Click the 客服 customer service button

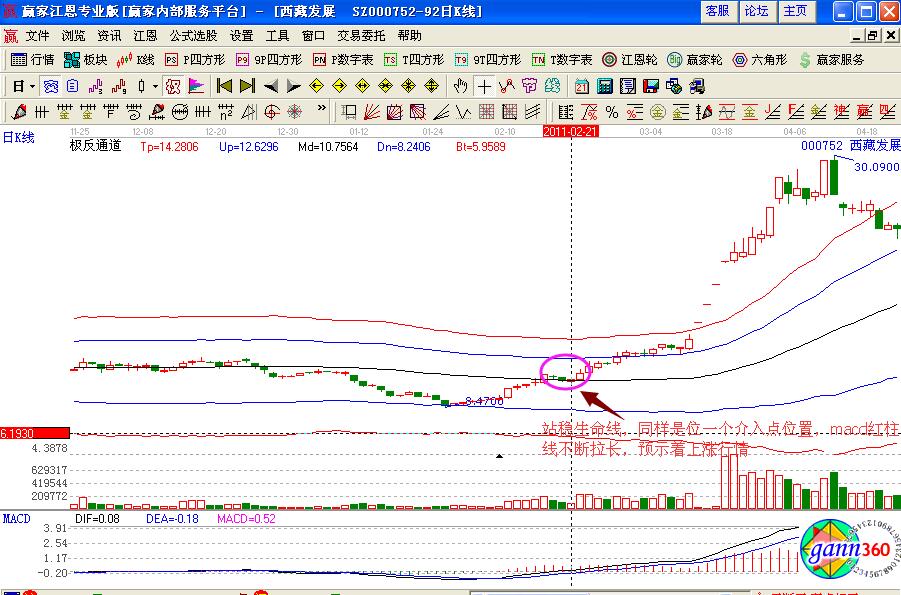(717, 11)
